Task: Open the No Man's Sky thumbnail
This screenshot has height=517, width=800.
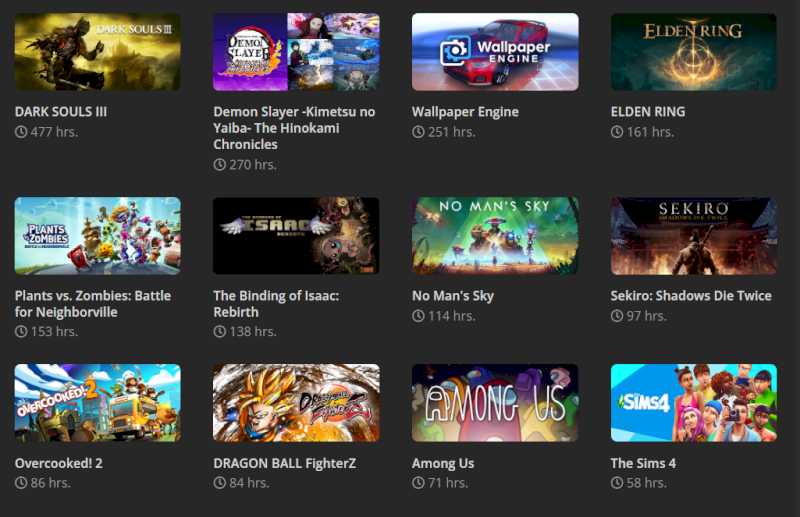Action: 495,236
